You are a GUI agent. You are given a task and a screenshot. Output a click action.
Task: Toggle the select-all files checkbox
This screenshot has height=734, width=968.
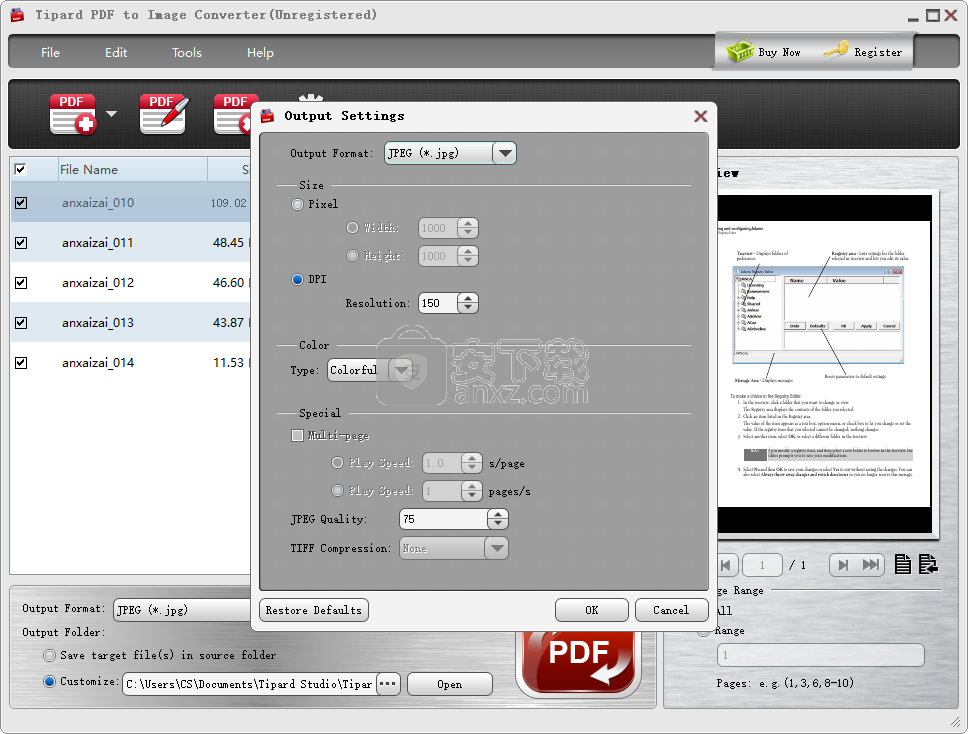click(x=20, y=169)
